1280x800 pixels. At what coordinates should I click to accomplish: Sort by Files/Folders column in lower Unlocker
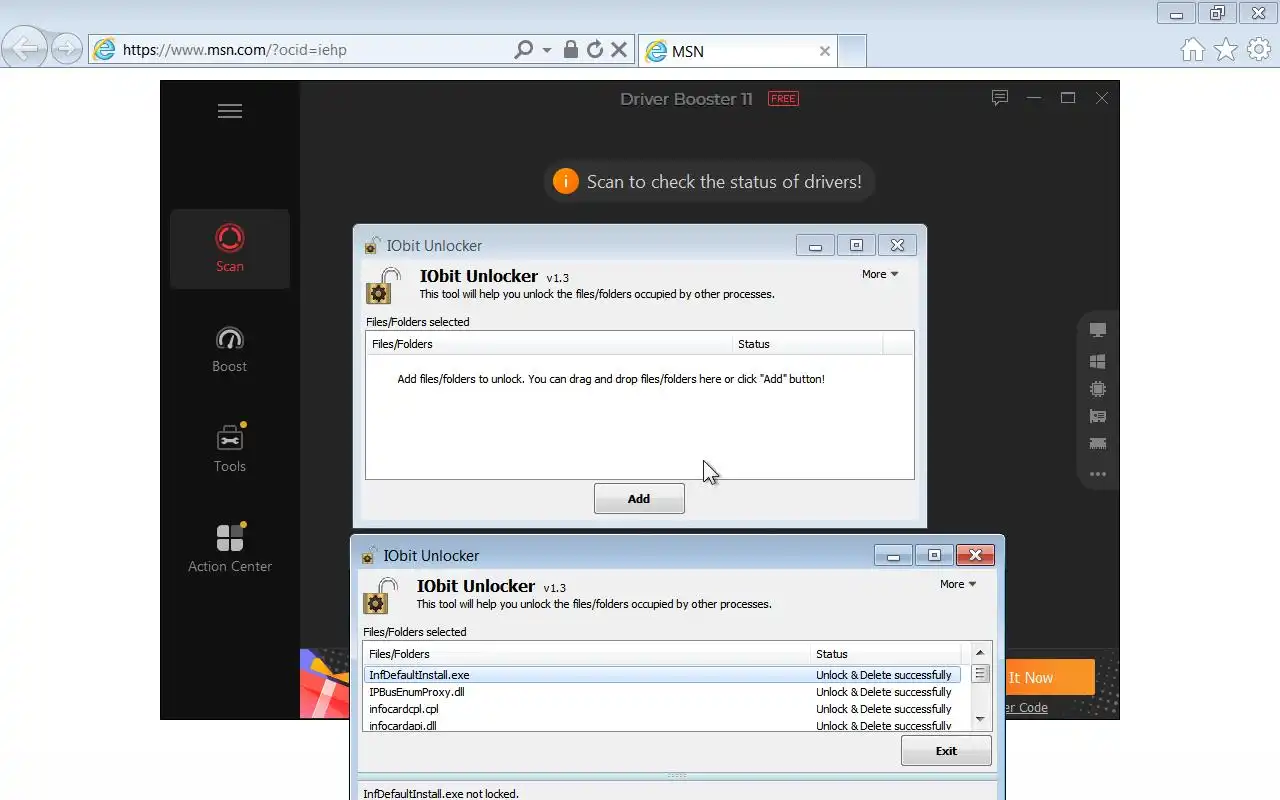point(587,654)
